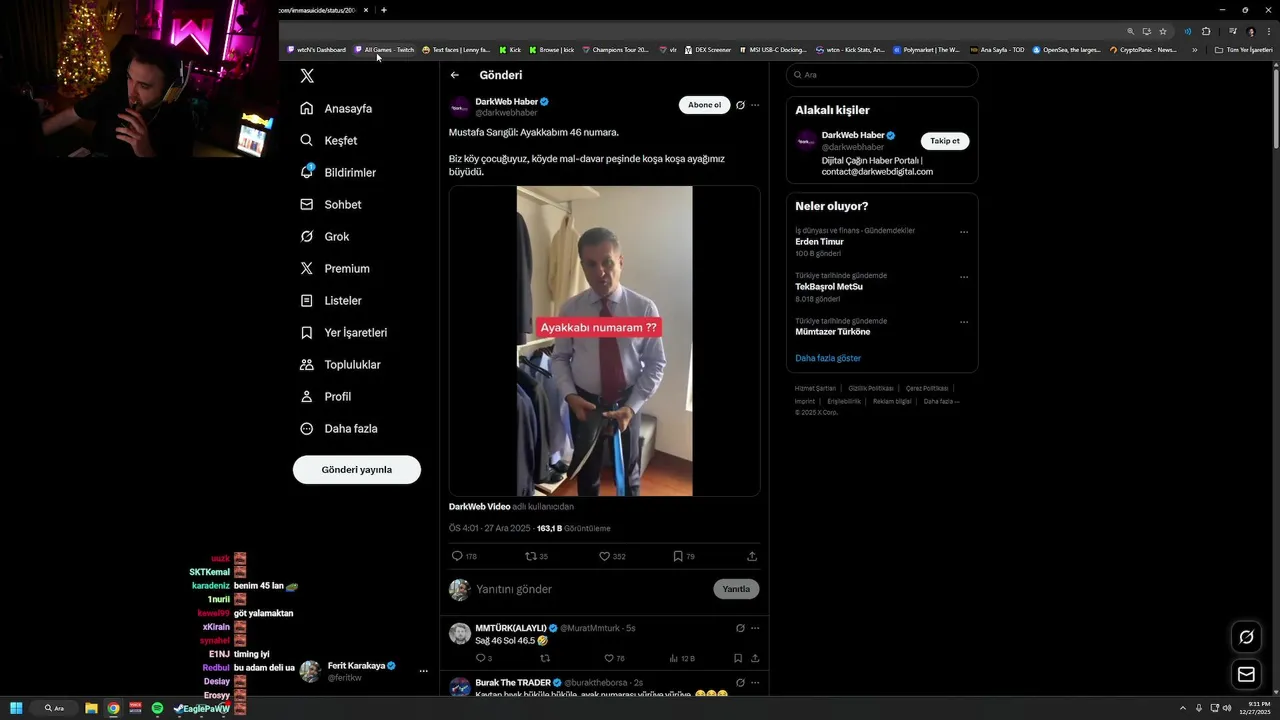Open All Games - Twitch bookmark
The height and width of the screenshot is (720, 1280).
[384, 49]
